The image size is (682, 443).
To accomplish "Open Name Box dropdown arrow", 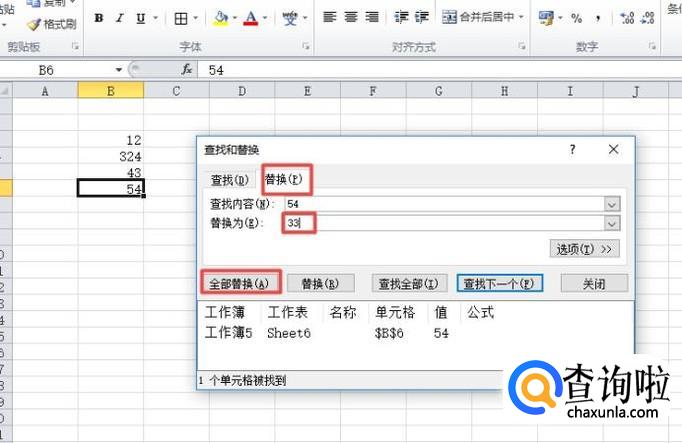I will pos(118,70).
